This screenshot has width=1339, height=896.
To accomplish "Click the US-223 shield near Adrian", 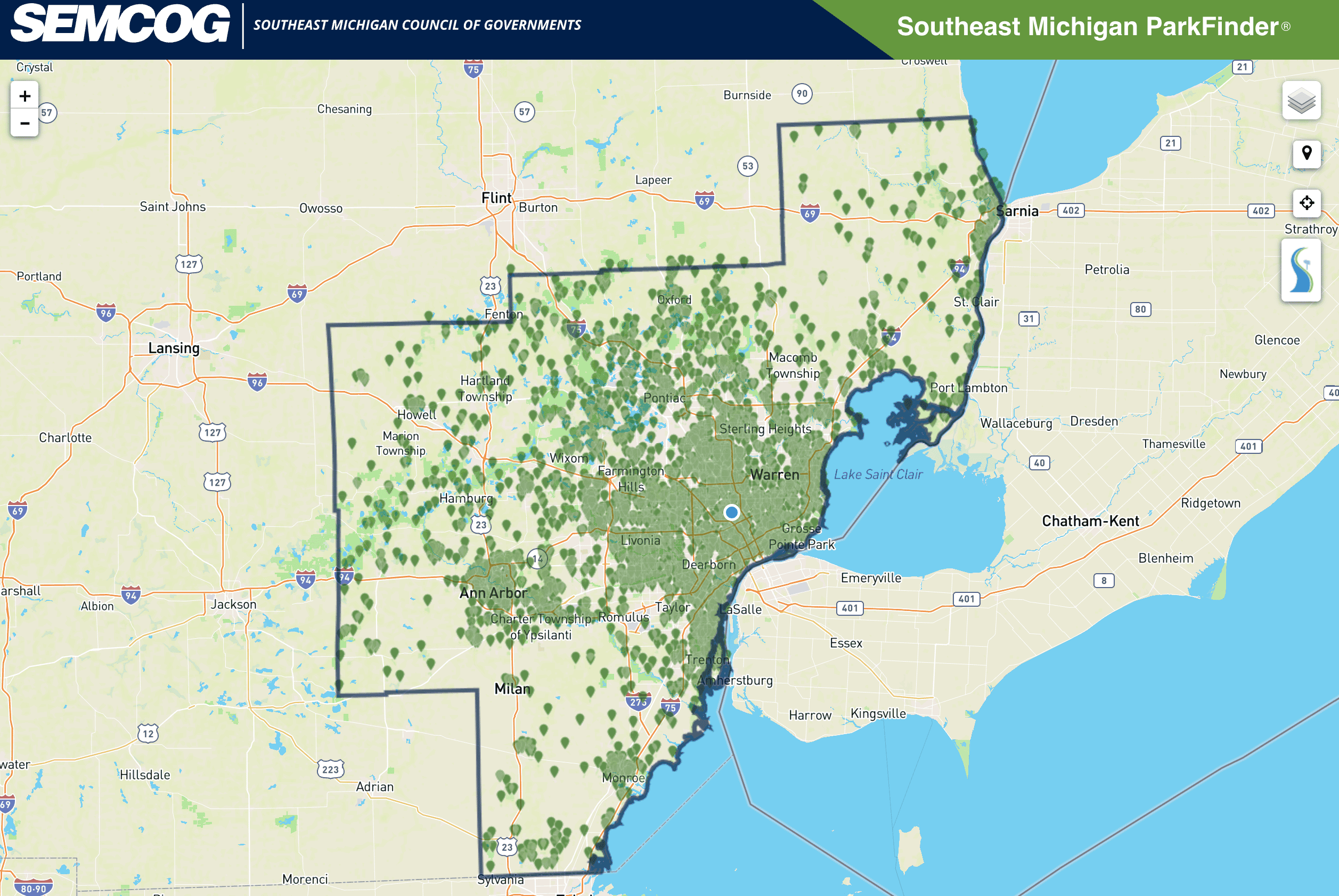I will click(x=330, y=769).
